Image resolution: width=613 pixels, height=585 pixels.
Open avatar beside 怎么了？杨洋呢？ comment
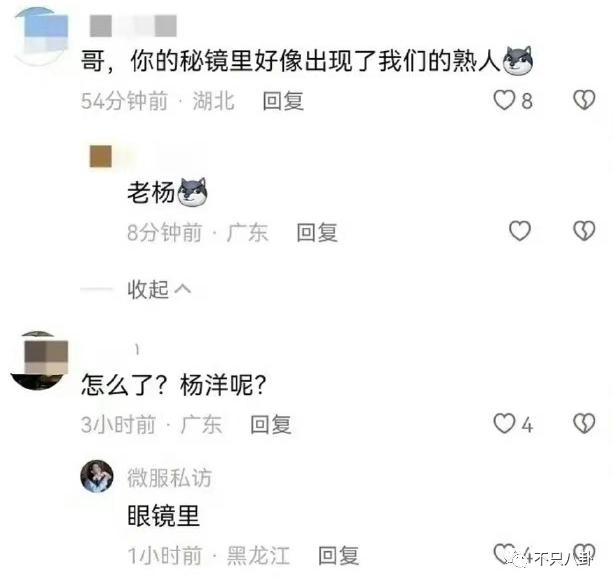(x=39, y=361)
